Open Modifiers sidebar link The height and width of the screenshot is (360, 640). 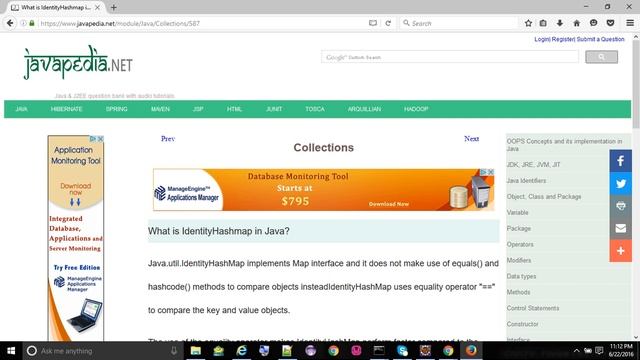click(519, 260)
